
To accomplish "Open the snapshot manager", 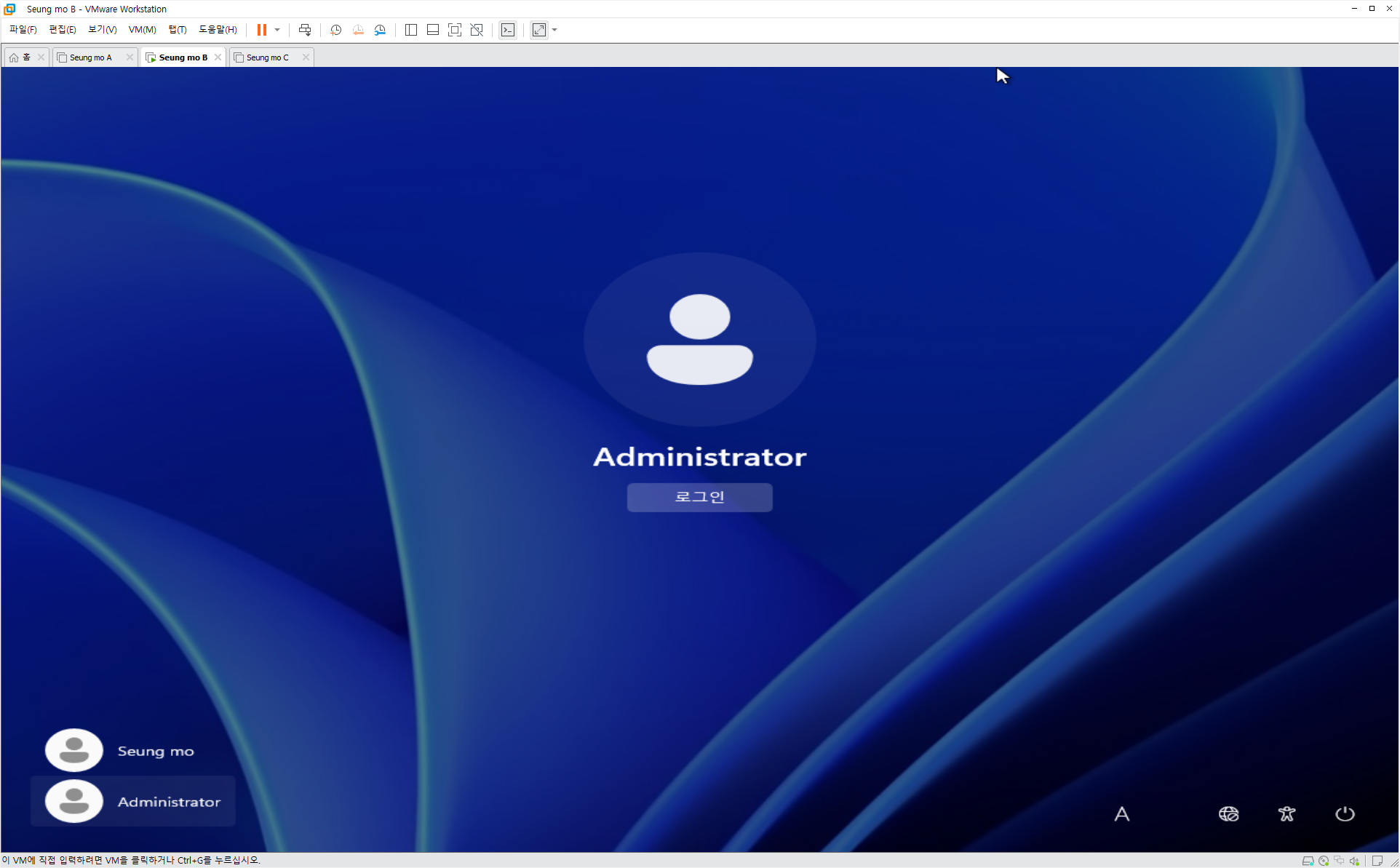I will coord(380,30).
